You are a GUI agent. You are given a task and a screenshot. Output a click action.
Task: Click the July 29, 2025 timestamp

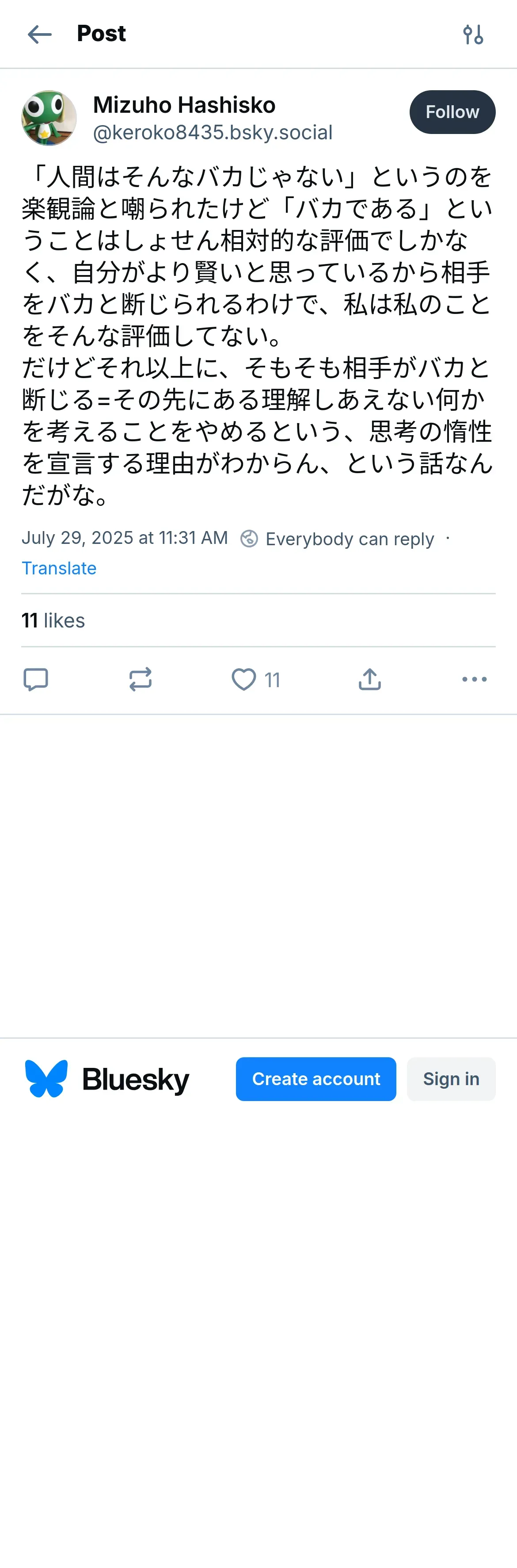[125, 538]
